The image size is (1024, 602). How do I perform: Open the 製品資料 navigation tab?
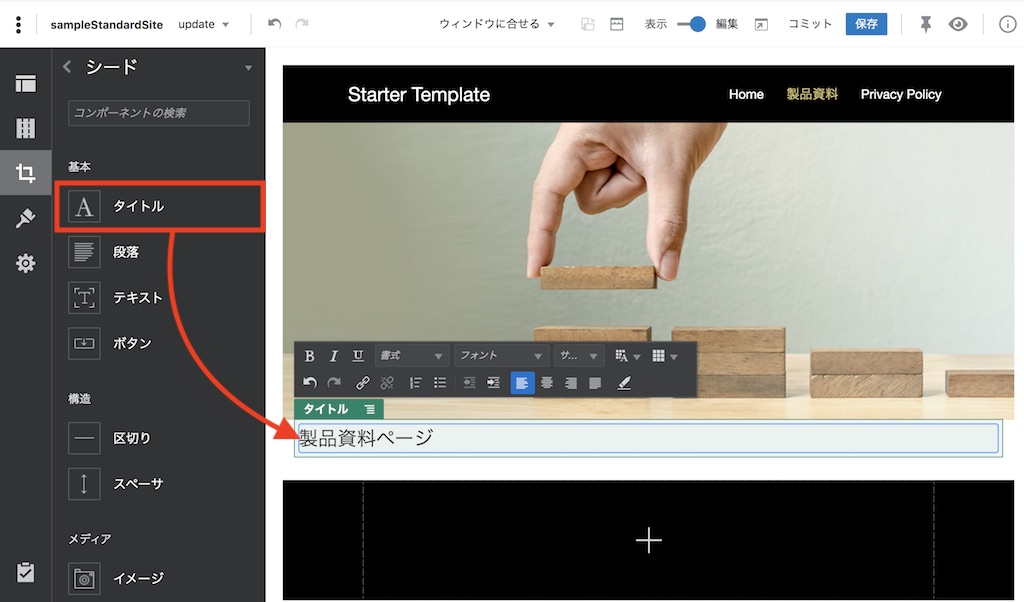point(812,94)
